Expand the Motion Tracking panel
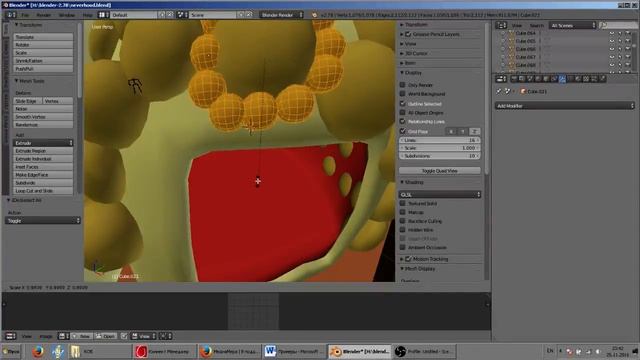The height and width of the screenshot is (360, 640). pos(402,259)
